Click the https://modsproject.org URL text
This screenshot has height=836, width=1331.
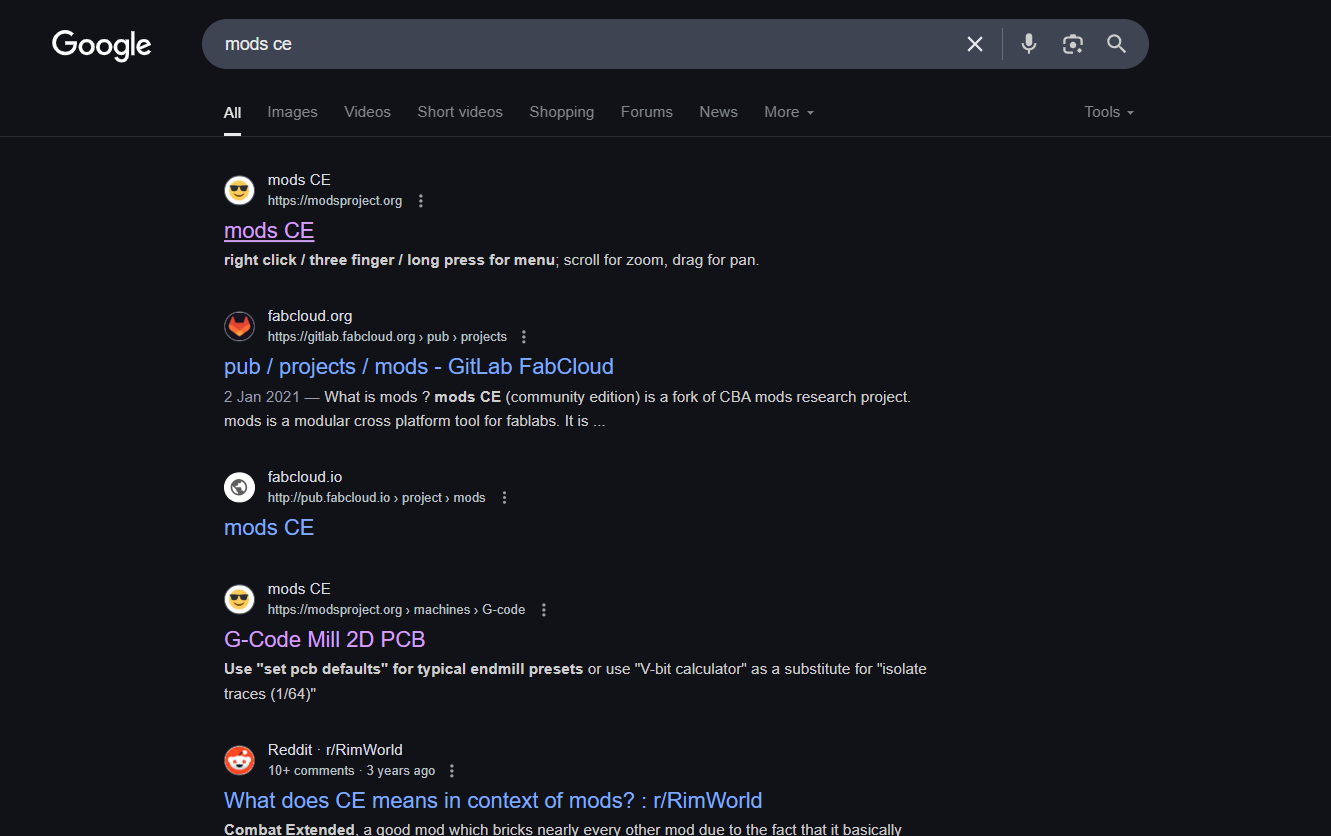coord(335,201)
